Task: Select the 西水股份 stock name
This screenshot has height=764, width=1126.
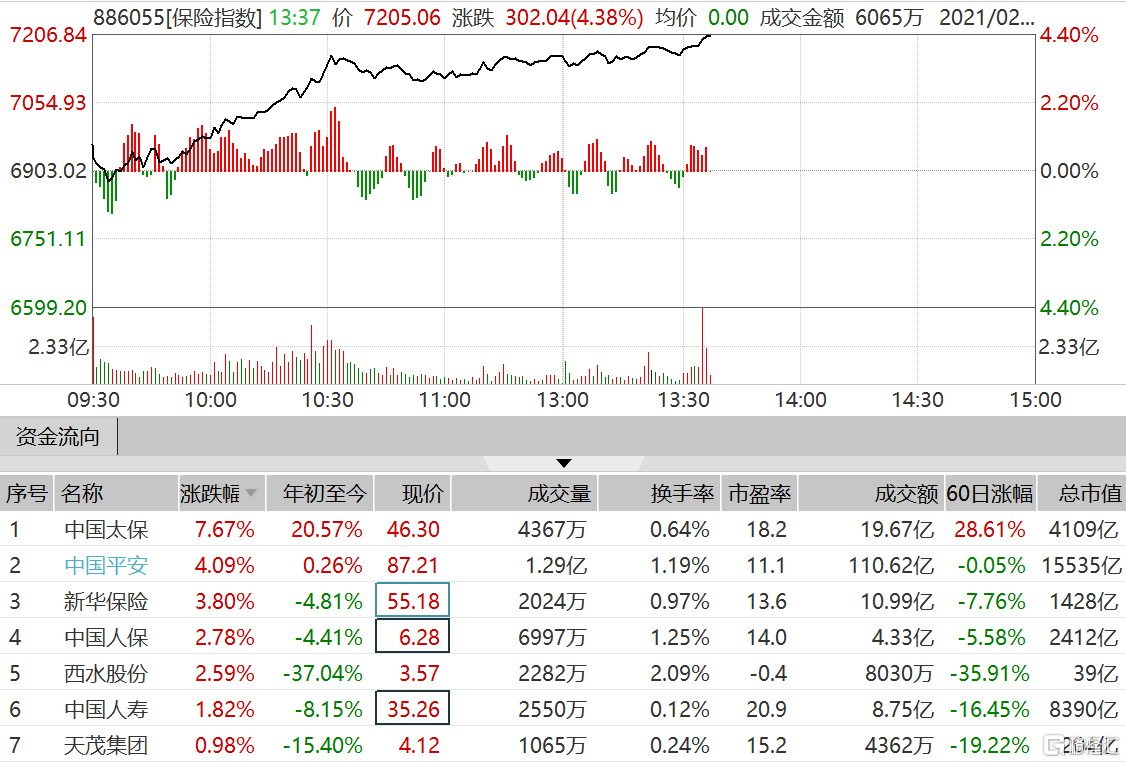Action: pyautogui.click(x=106, y=674)
